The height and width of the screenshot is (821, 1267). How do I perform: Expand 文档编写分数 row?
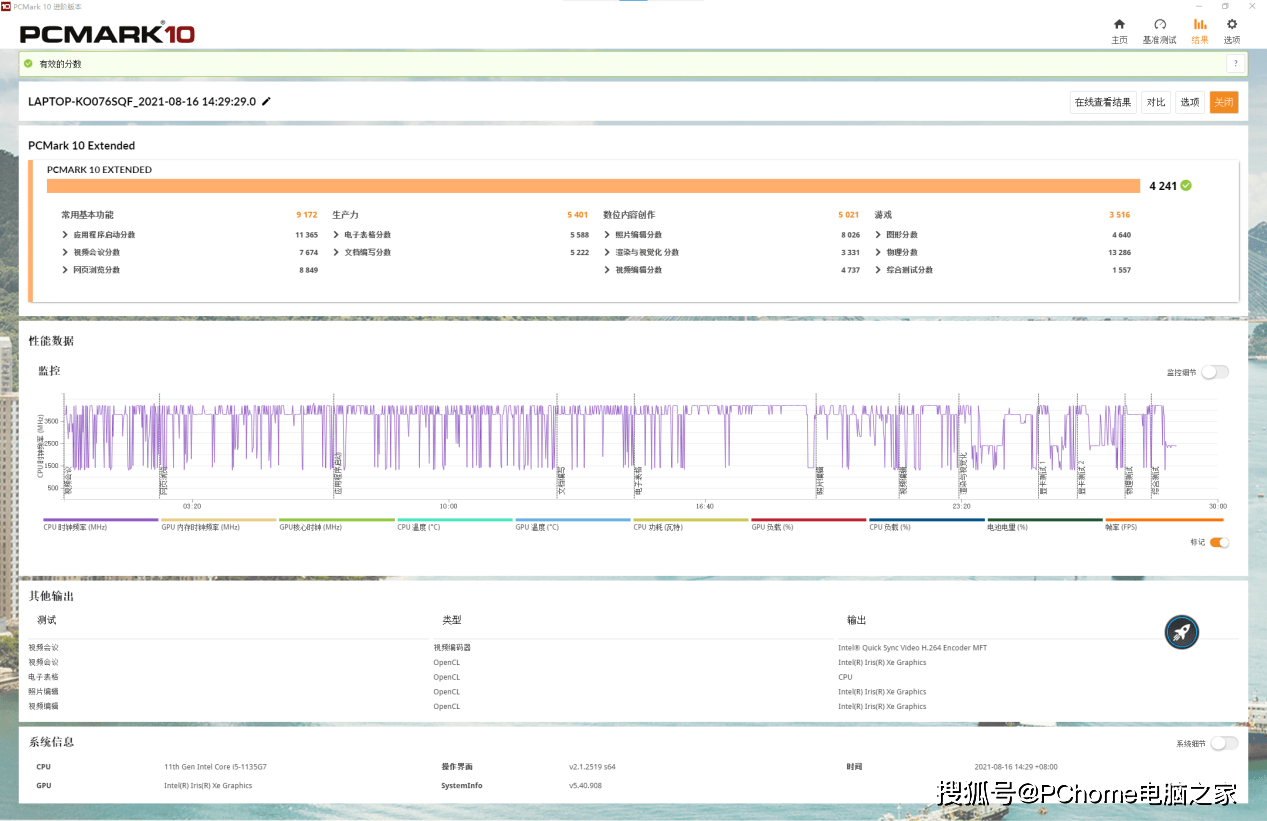pyautogui.click(x=336, y=252)
